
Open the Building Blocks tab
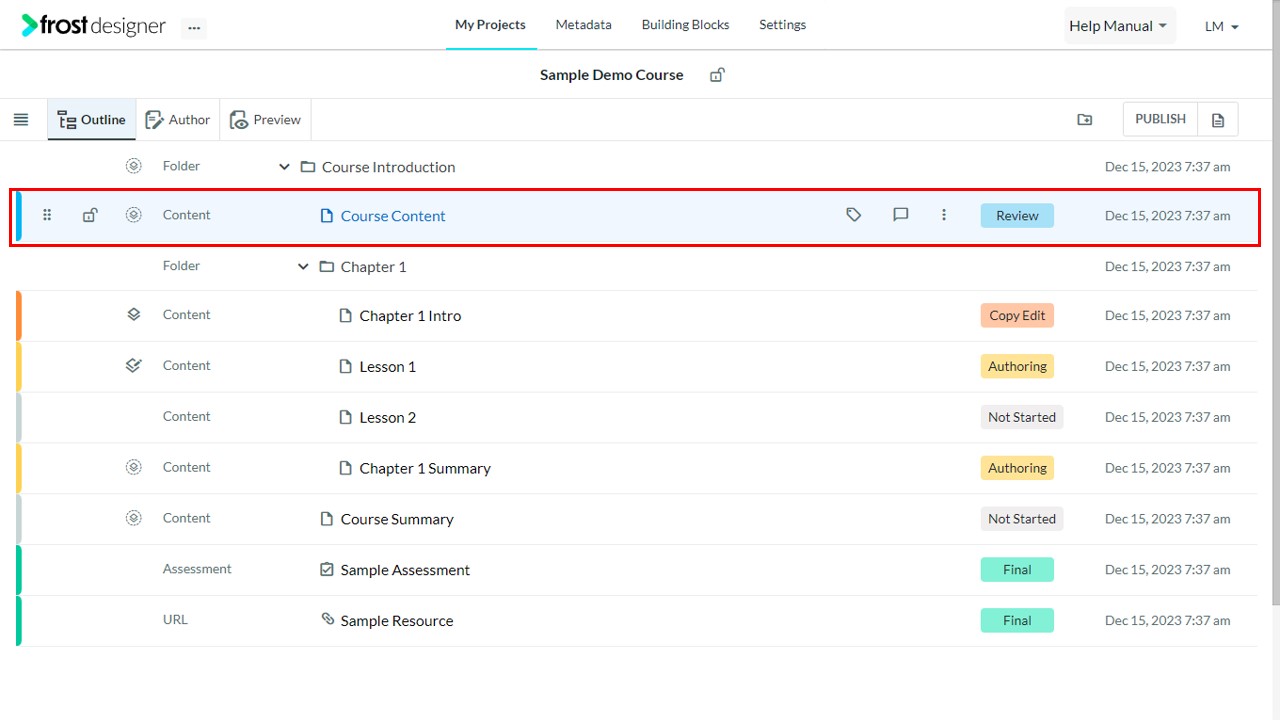click(x=685, y=25)
